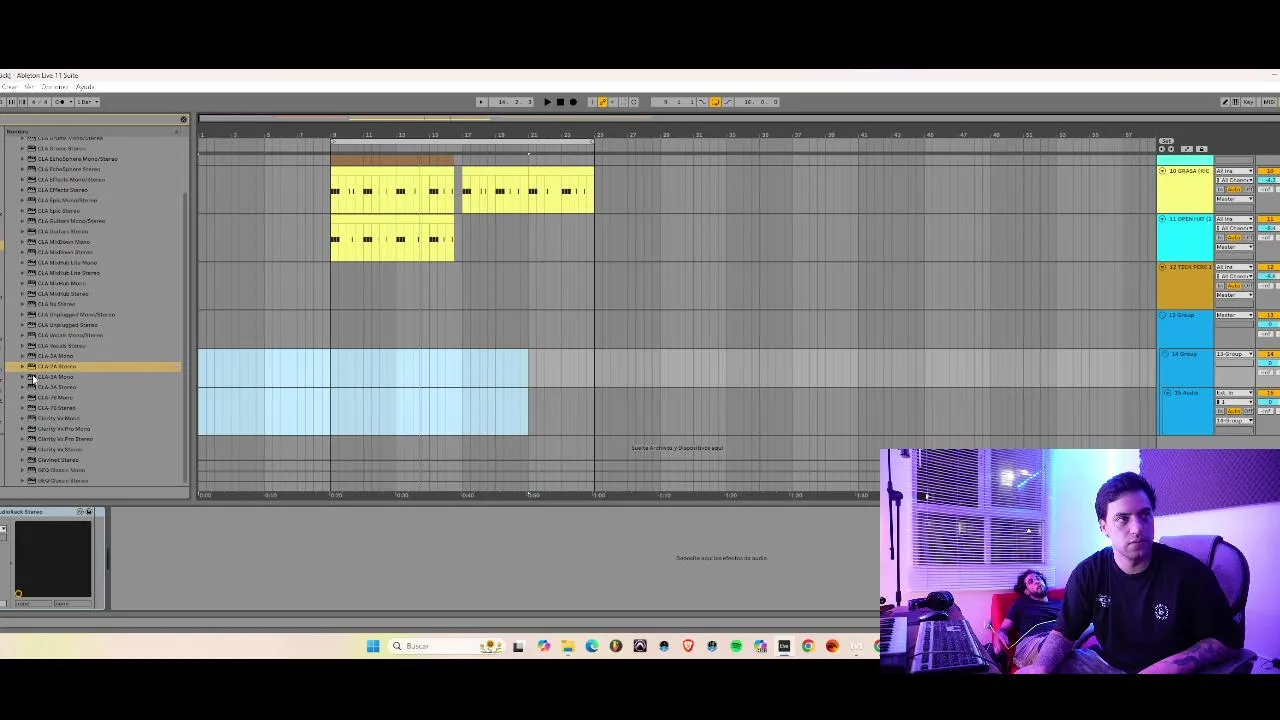Screen dimensions: 1280x720
Task: Stop playback with the transport Stop button
Action: pyautogui.click(x=560, y=102)
